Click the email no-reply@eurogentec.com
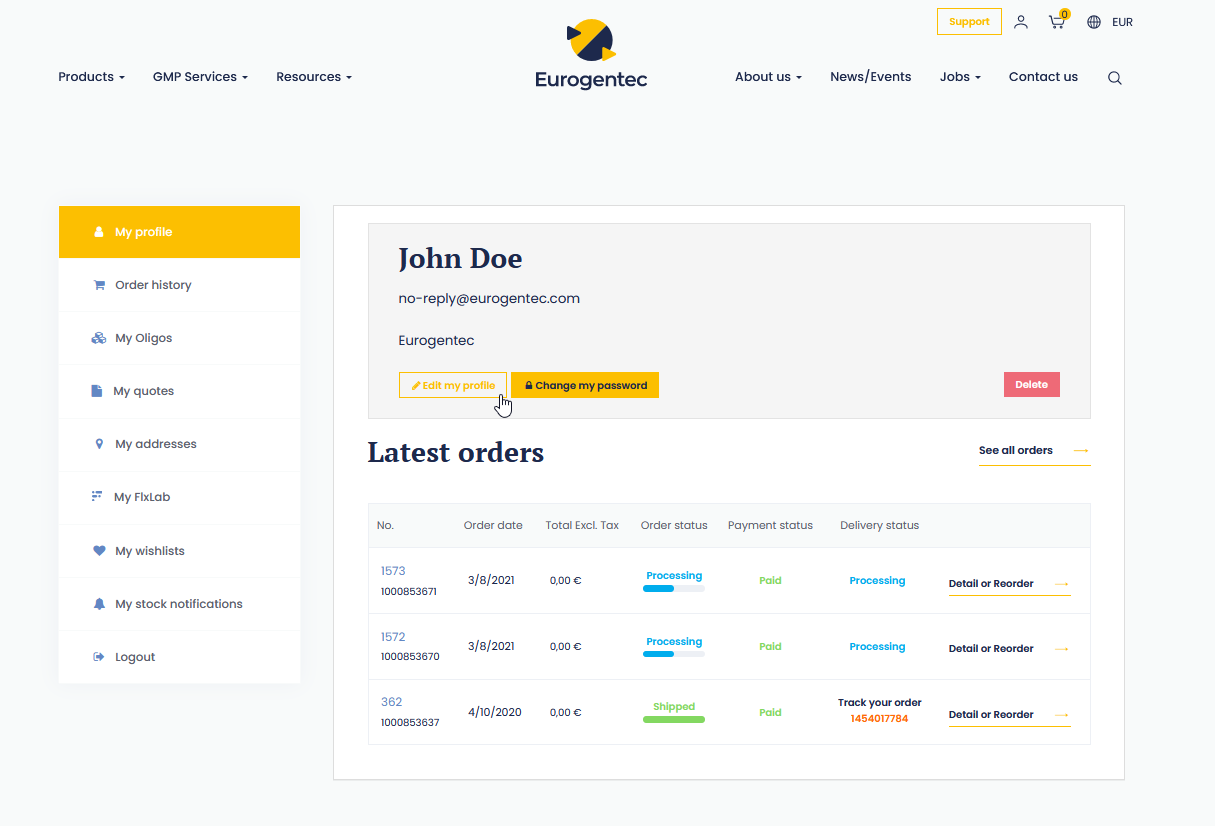The width and height of the screenshot is (1215, 826). click(x=489, y=299)
